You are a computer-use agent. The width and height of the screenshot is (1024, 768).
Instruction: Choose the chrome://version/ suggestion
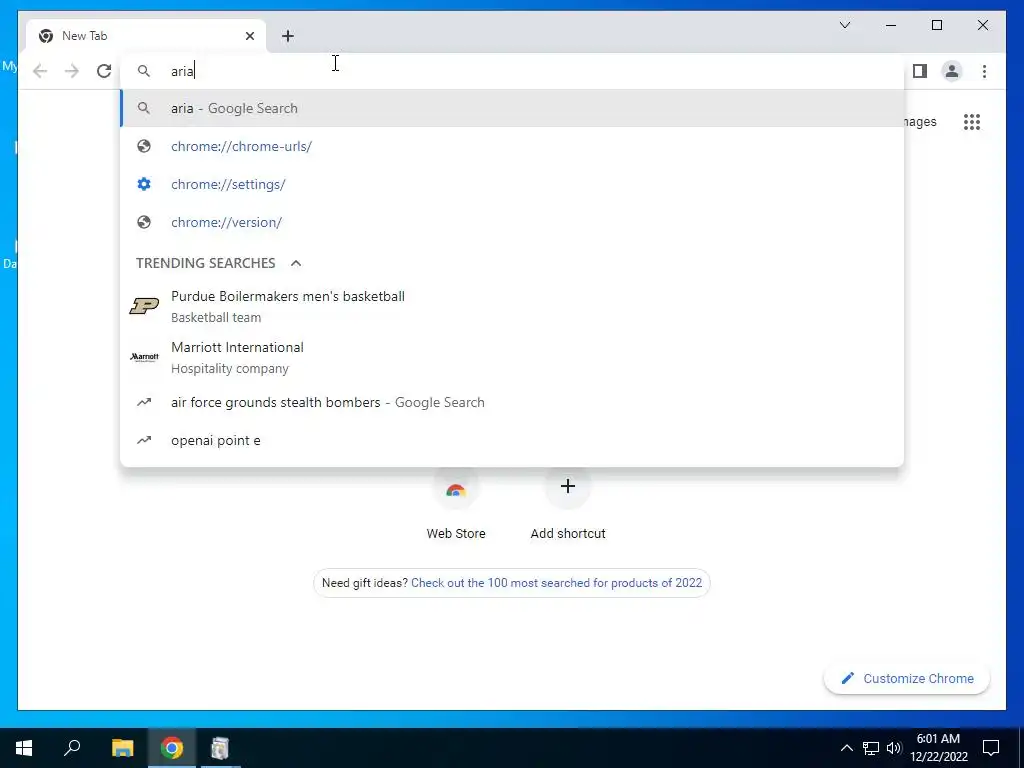pyautogui.click(x=512, y=222)
